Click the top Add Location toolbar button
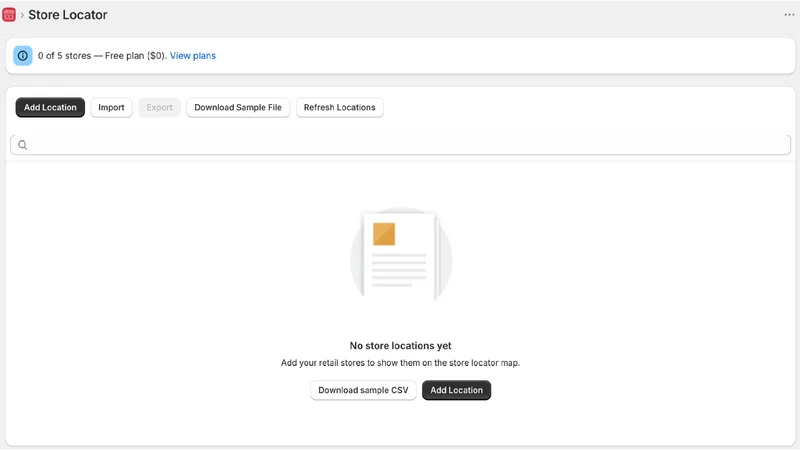Viewport: 800px width, 450px height. click(x=50, y=108)
